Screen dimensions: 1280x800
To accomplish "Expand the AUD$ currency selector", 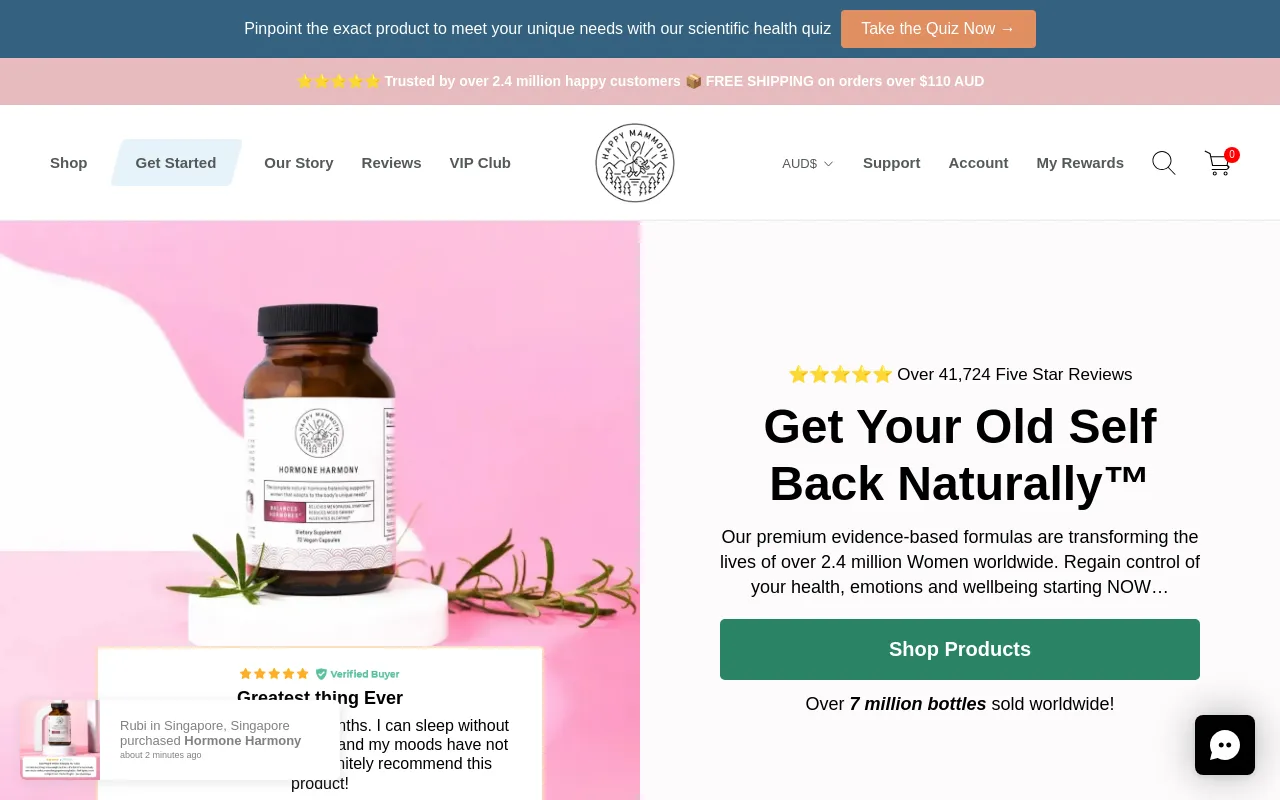I will coord(807,163).
